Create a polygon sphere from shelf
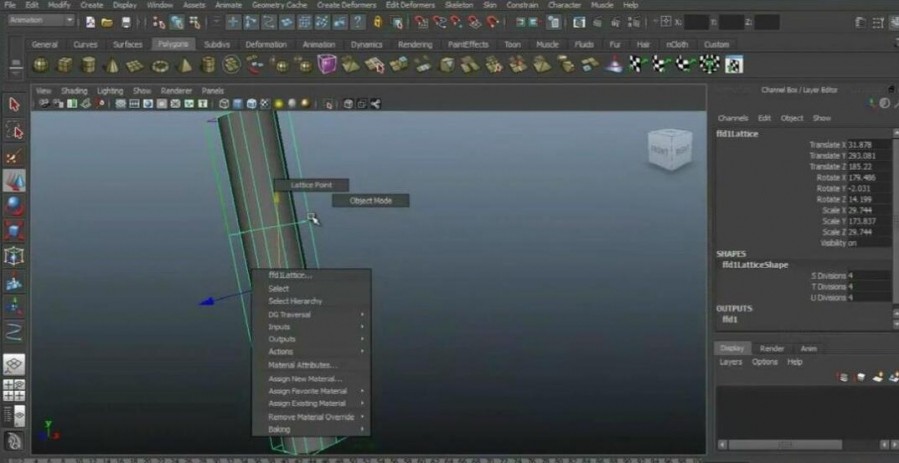Image resolution: width=899 pixels, height=463 pixels. (40, 65)
